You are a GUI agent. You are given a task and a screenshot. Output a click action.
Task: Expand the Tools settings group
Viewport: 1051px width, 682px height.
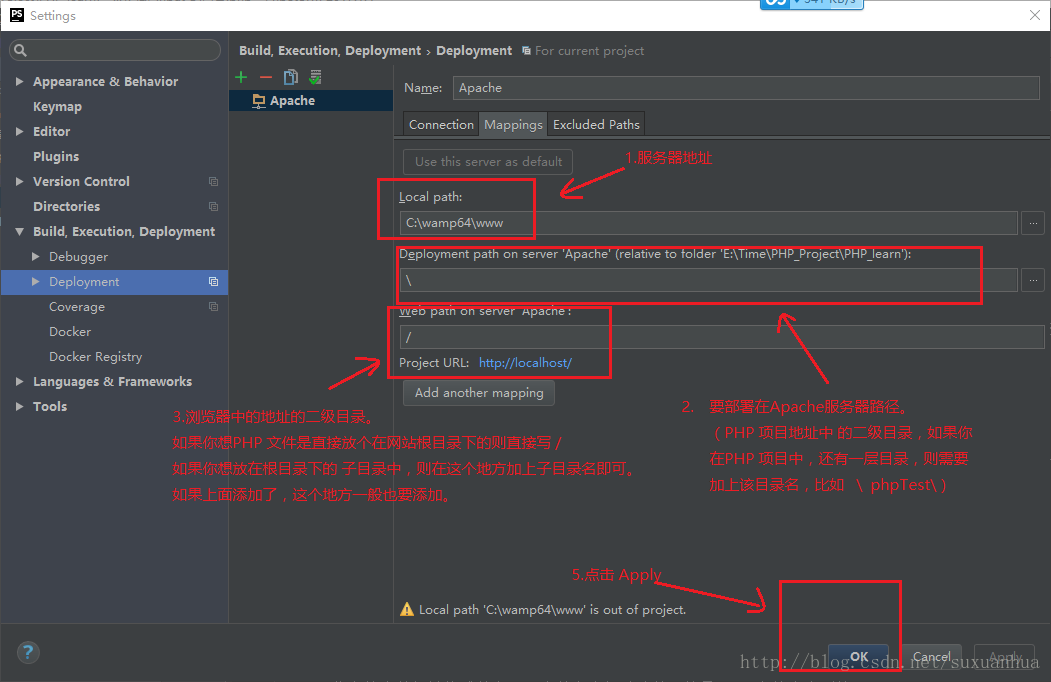tap(19, 406)
